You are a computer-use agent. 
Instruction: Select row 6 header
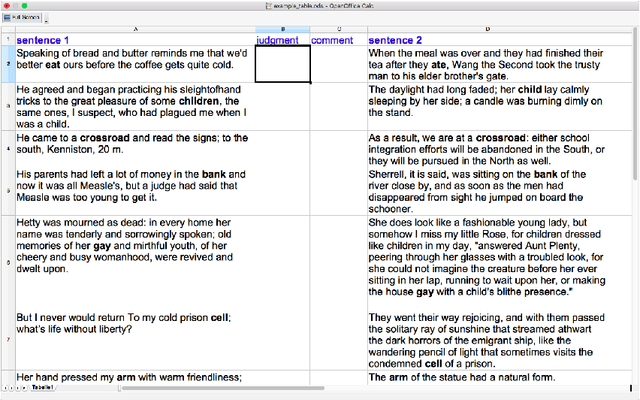click(x=8, y=263)
